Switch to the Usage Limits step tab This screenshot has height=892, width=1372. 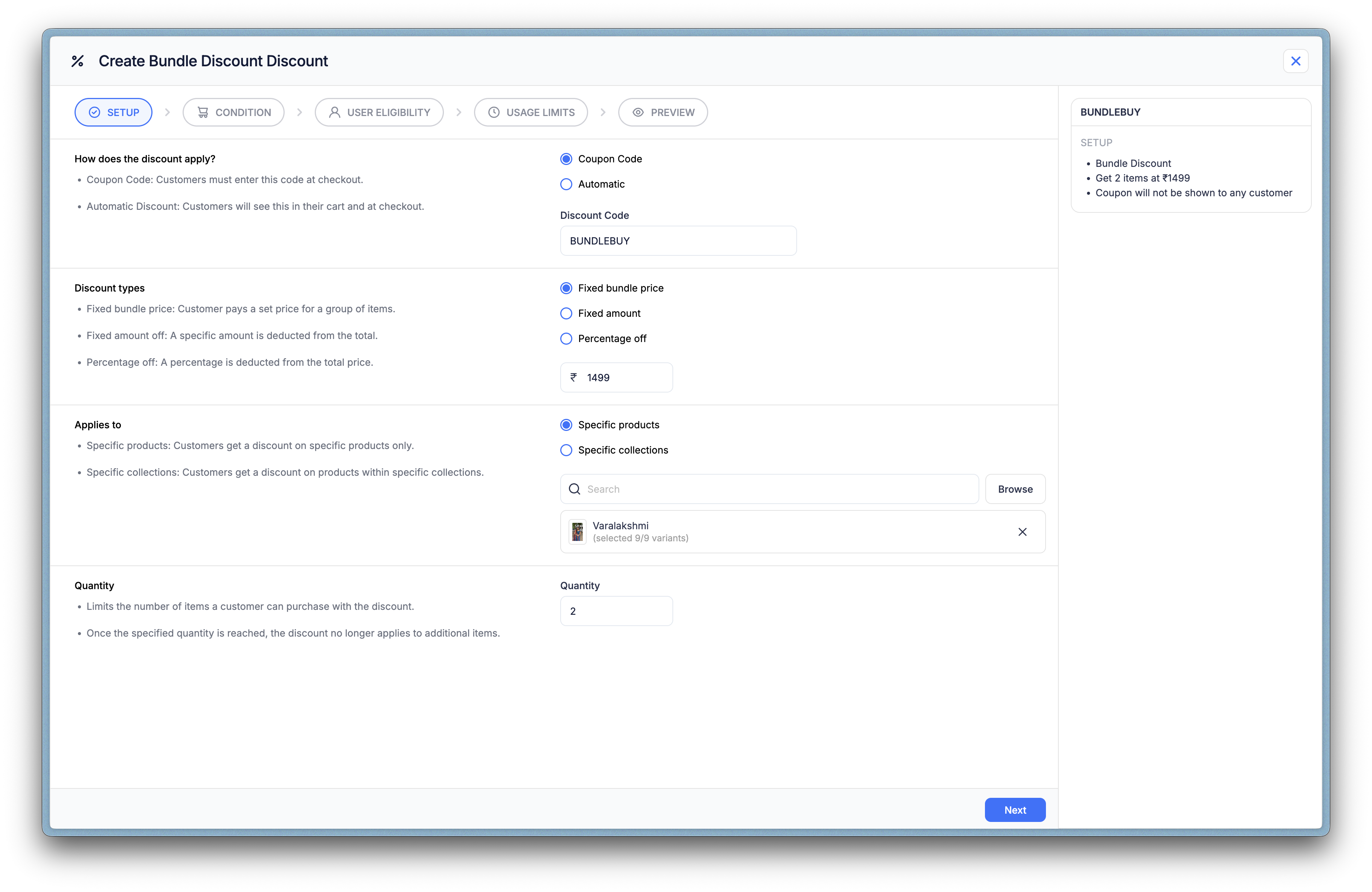coord(531,112)
